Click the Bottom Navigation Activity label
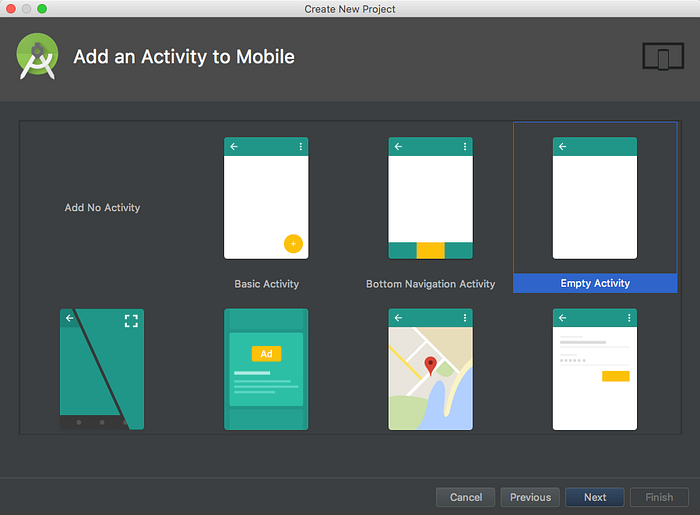The width and height of the screenshot is (700, 515). pyautogui.click(x=430, y=284)
